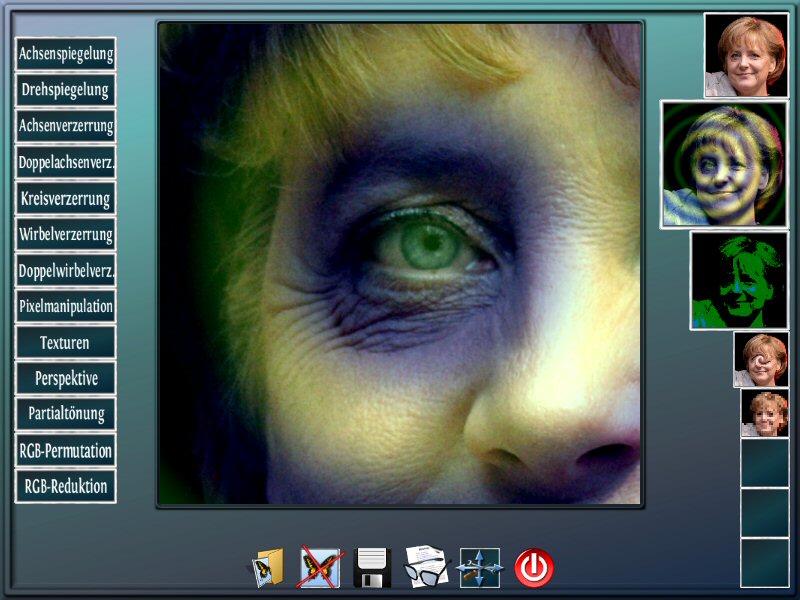Apply Drehspiegelung effect
The image size is (800, 600).
66,90
